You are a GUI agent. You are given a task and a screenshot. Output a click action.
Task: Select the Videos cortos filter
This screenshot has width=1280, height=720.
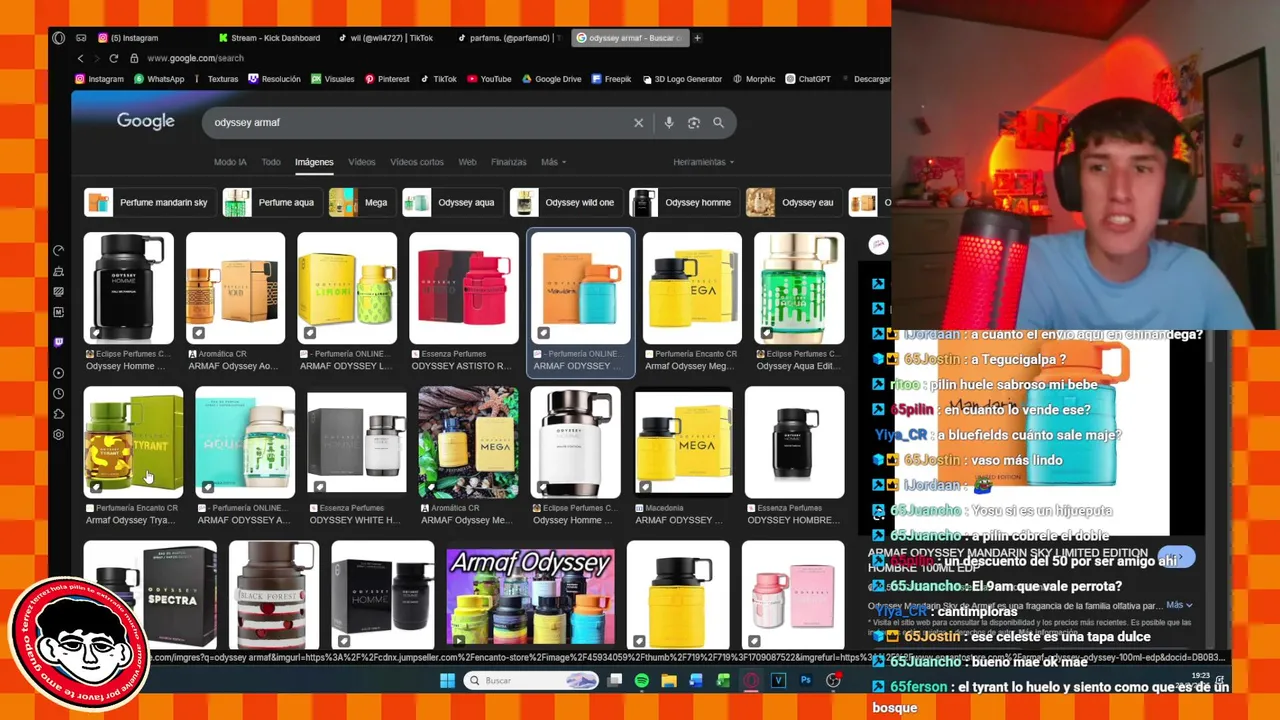coord(417,162)
